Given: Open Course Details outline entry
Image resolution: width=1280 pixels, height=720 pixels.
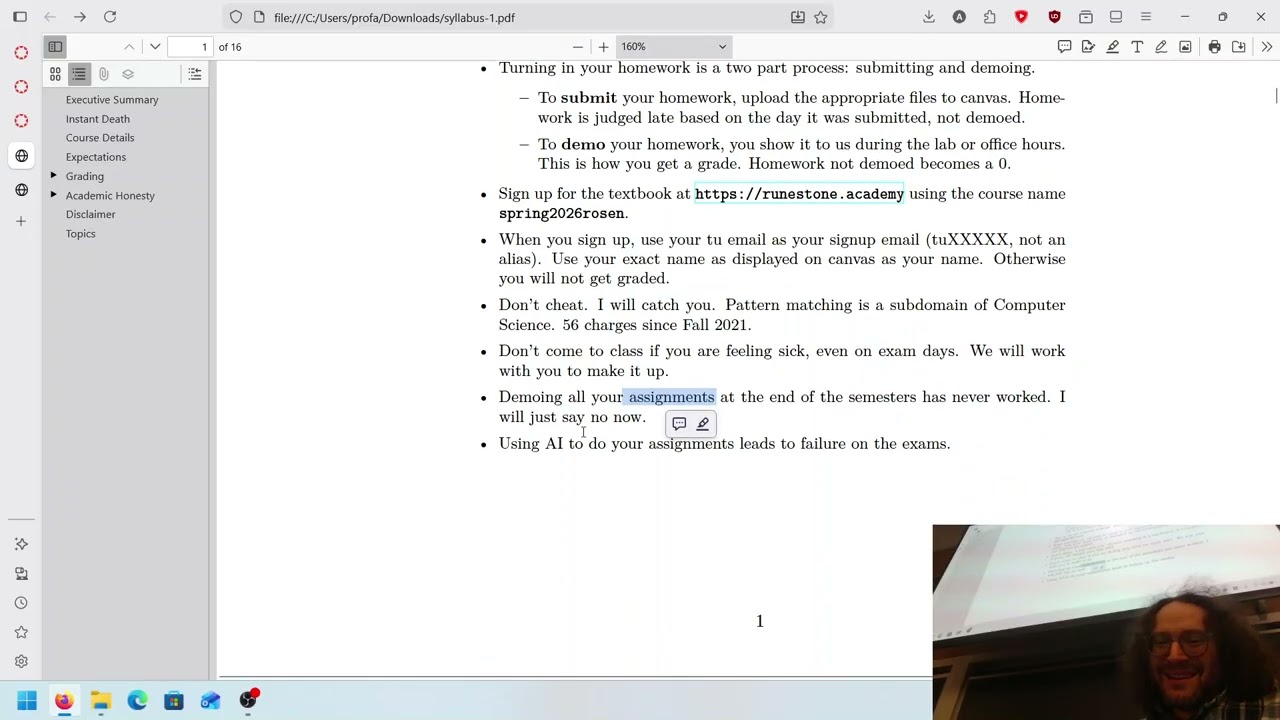Looking at the screenshot, I should point(100,138).
